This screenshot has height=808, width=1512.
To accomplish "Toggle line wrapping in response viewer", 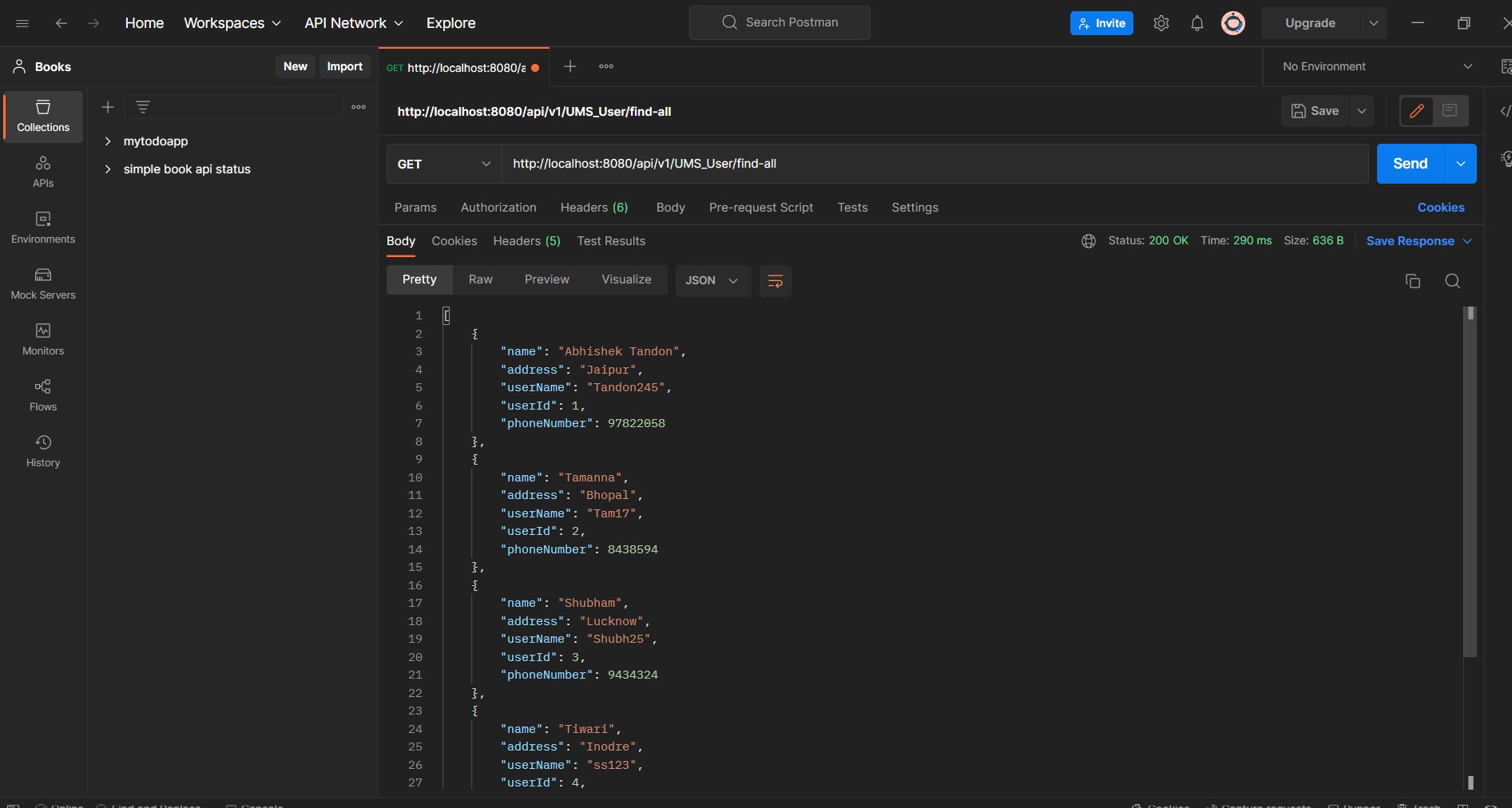I will tap(775, 281).
